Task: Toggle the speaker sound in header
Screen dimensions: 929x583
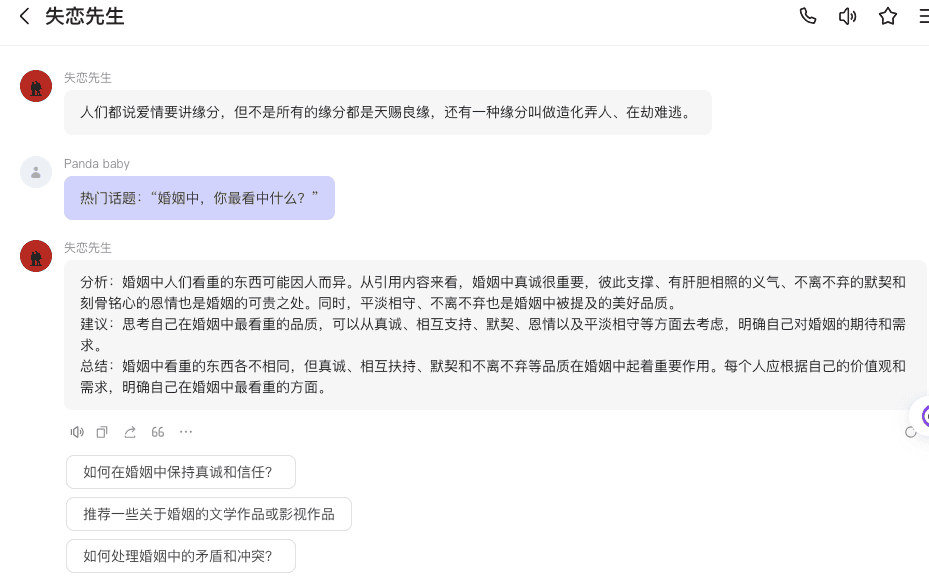Action: pos(848,16)
